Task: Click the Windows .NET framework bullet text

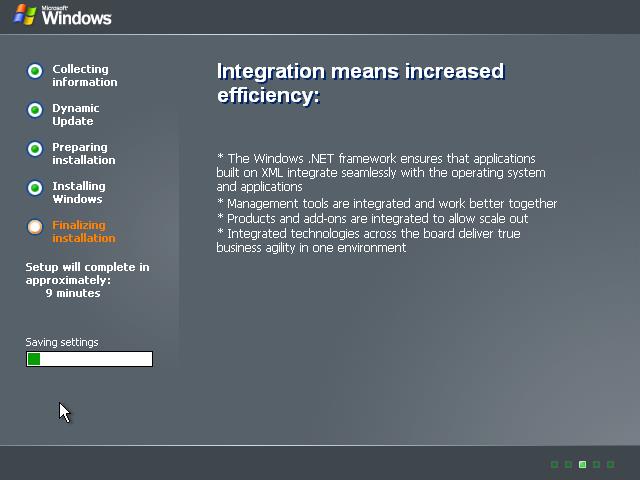Action: point(381,173)
